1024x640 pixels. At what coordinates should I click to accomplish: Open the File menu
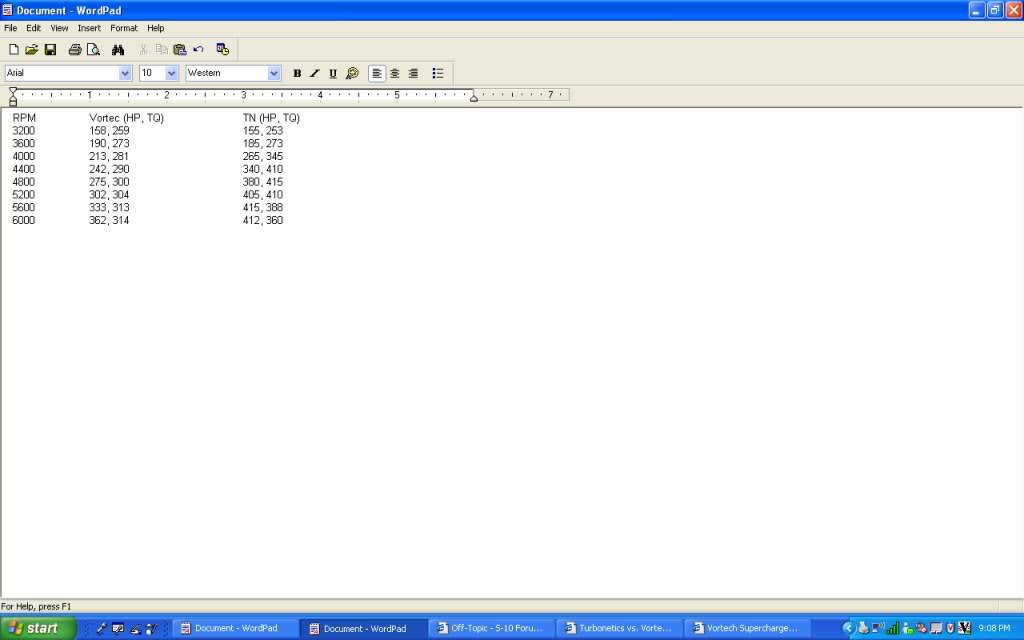click(10, 28)
